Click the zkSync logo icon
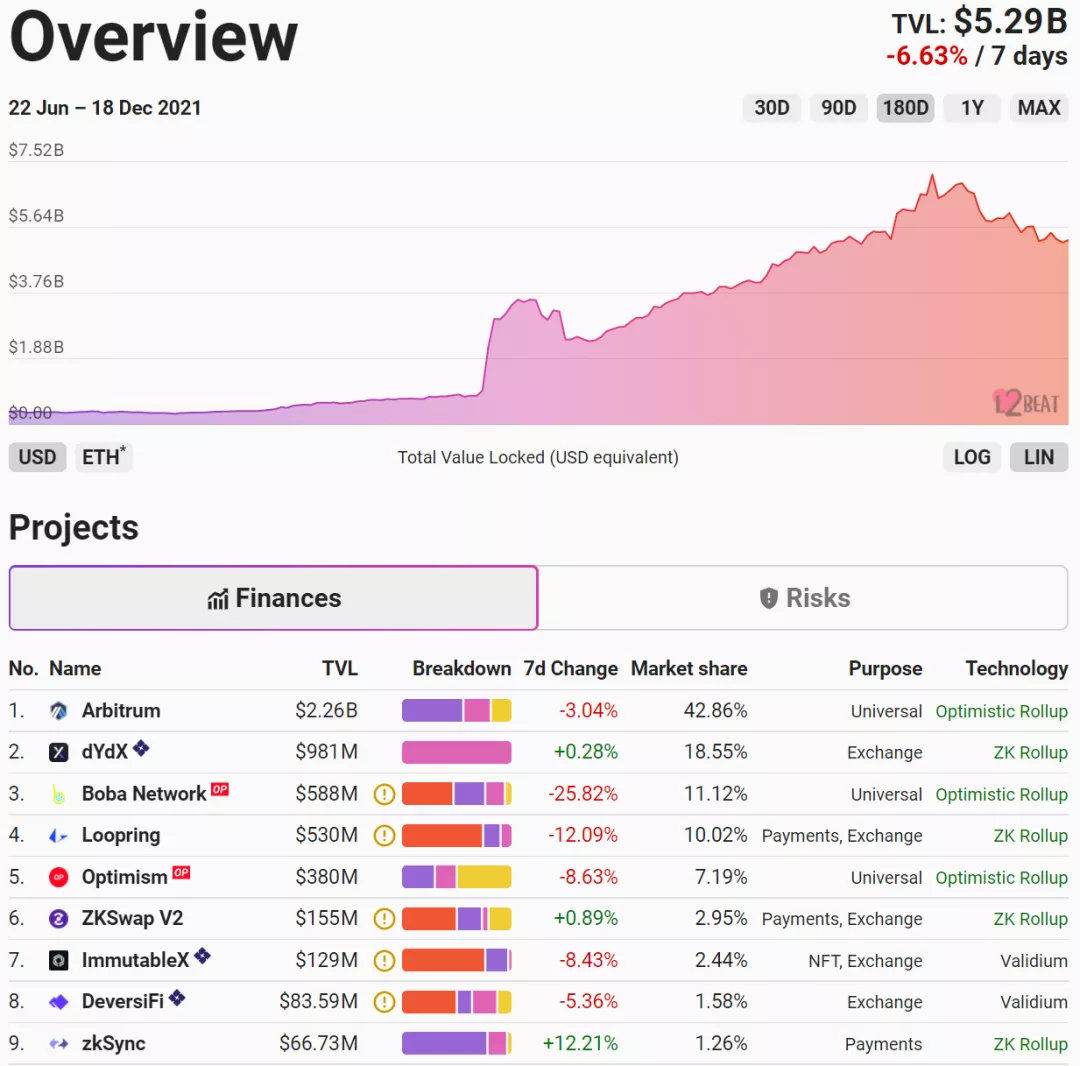 (x=59, y=1043)
